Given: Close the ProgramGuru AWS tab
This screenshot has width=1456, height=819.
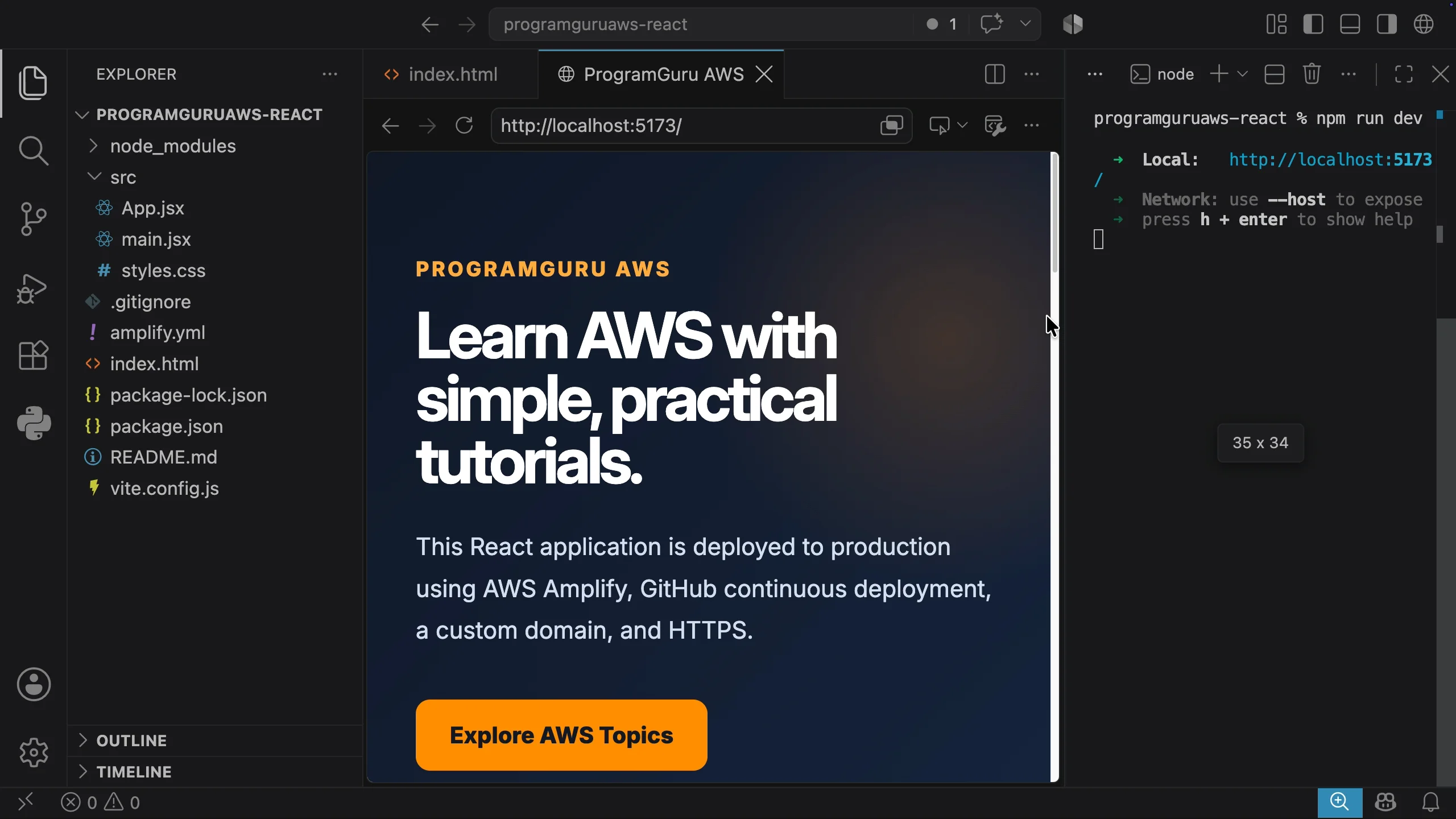Looking at the screenshot, I should tap(764, 75).
